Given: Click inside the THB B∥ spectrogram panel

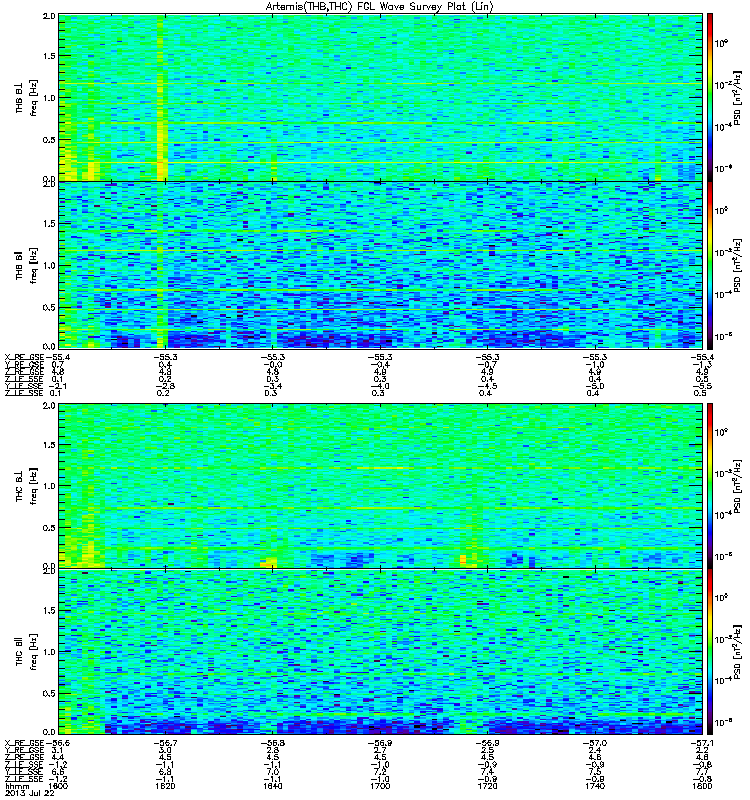Looking at the screenshot, I should (x=381, y=265).
